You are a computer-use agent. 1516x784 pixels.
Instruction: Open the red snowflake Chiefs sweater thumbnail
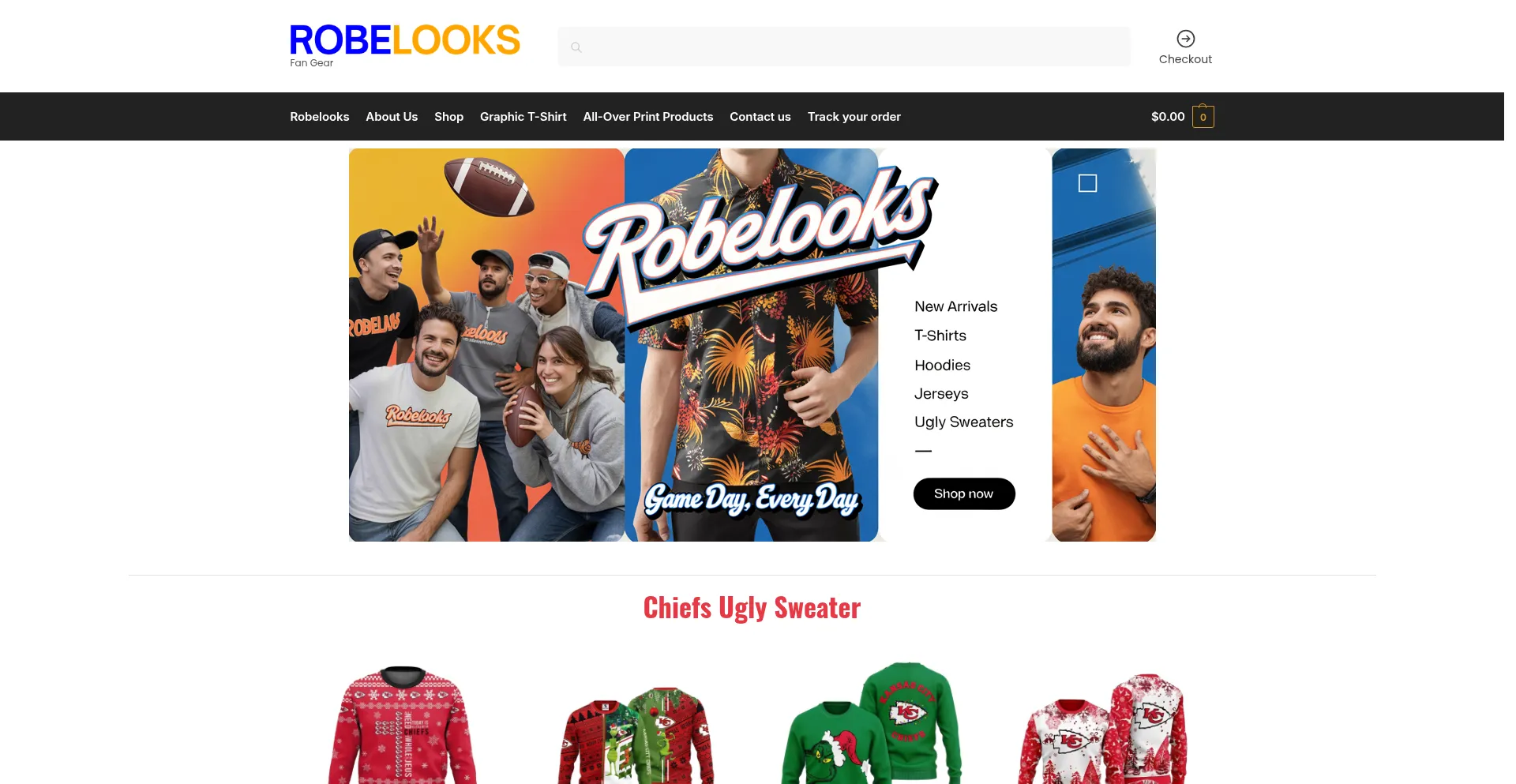tap(403, 725)
